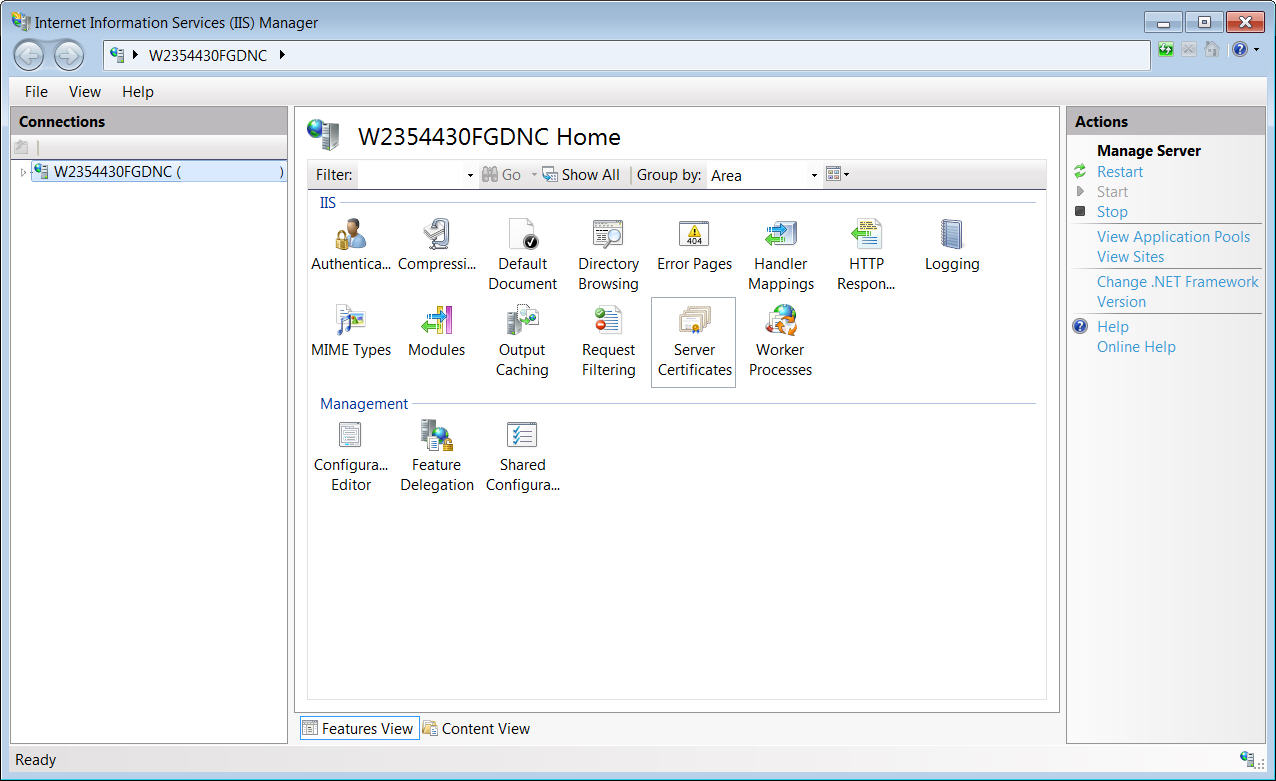
Task: Expand the W2354430FGDNC server node
Action: 24,172
